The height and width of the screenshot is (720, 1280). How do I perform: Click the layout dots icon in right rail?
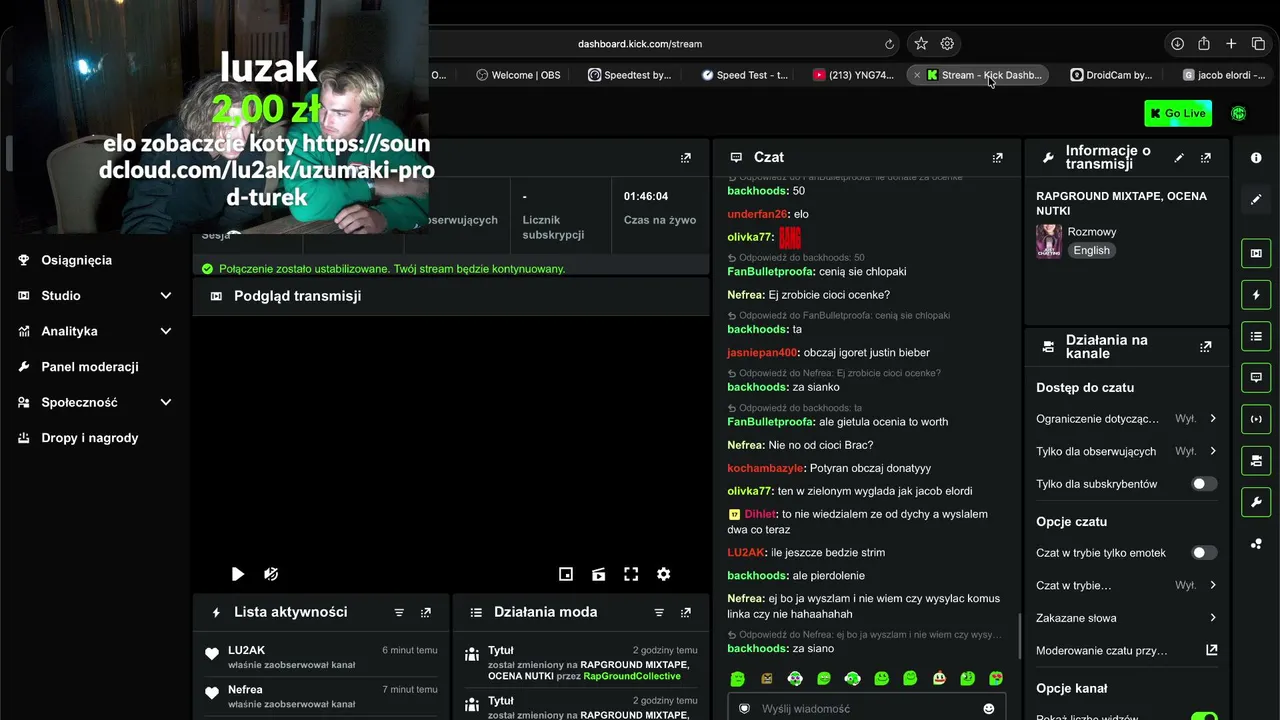click(x=1256, y=544)
